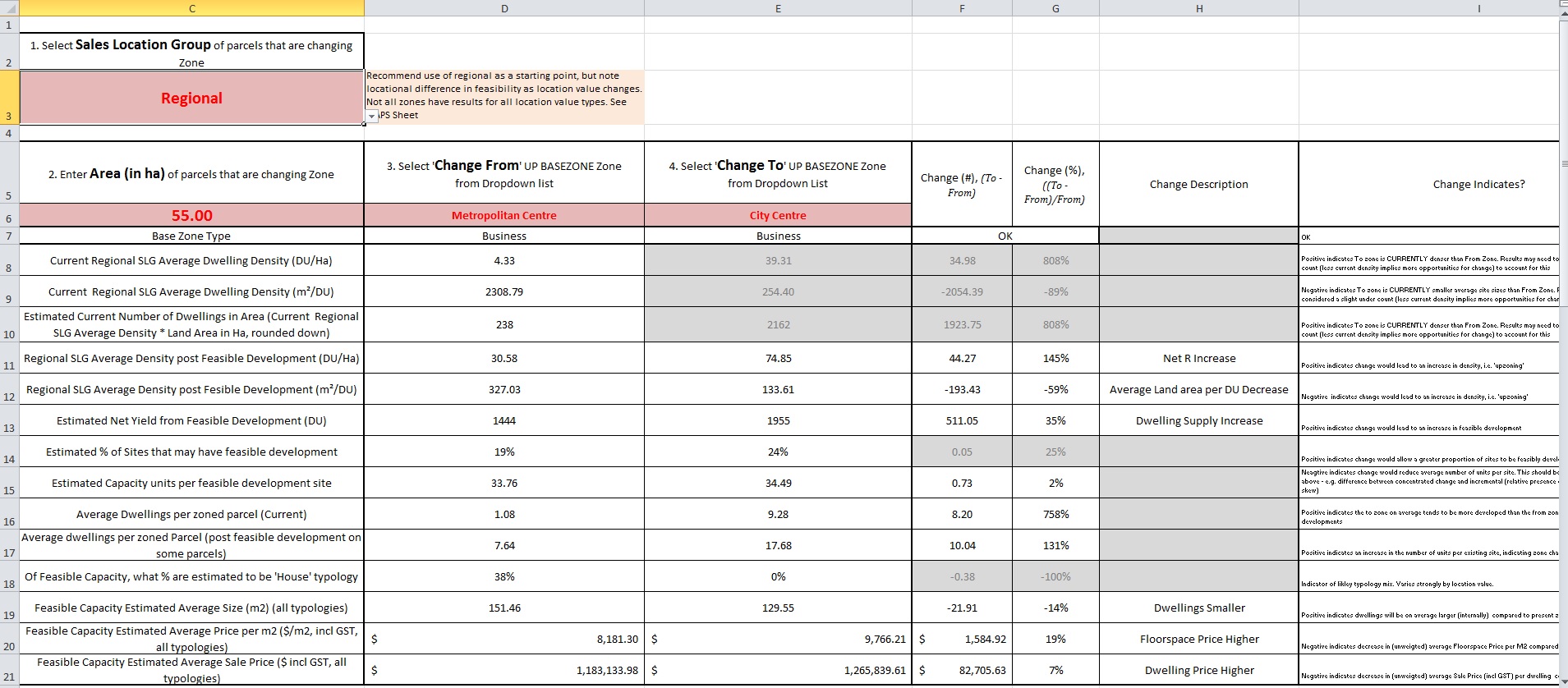The image size is (1568, 688).
Task: Select the red Regional location cell
Action: pos(191,98)
